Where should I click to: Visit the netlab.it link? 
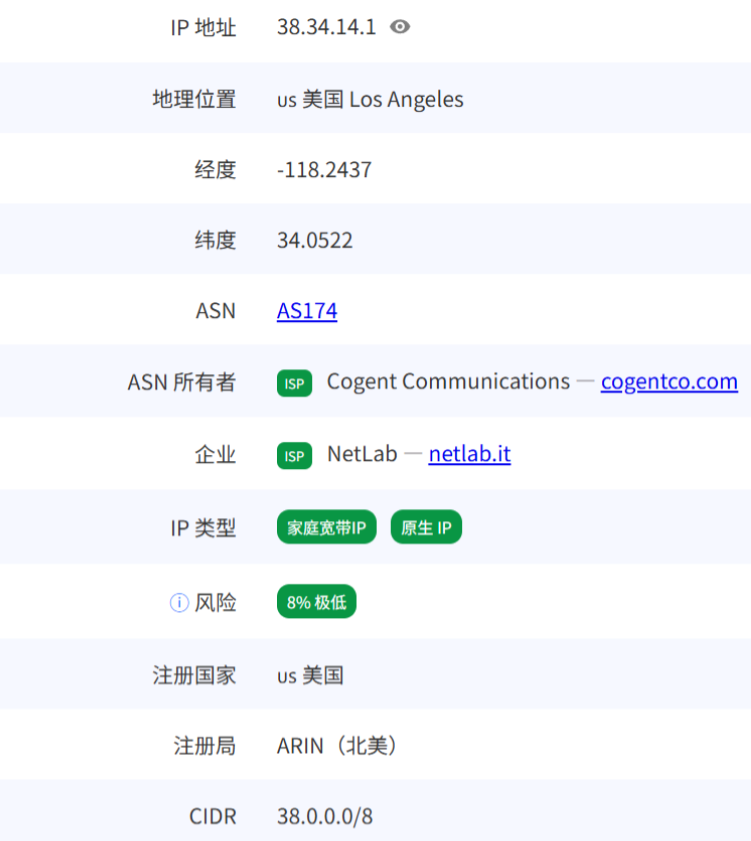(469, 454)
